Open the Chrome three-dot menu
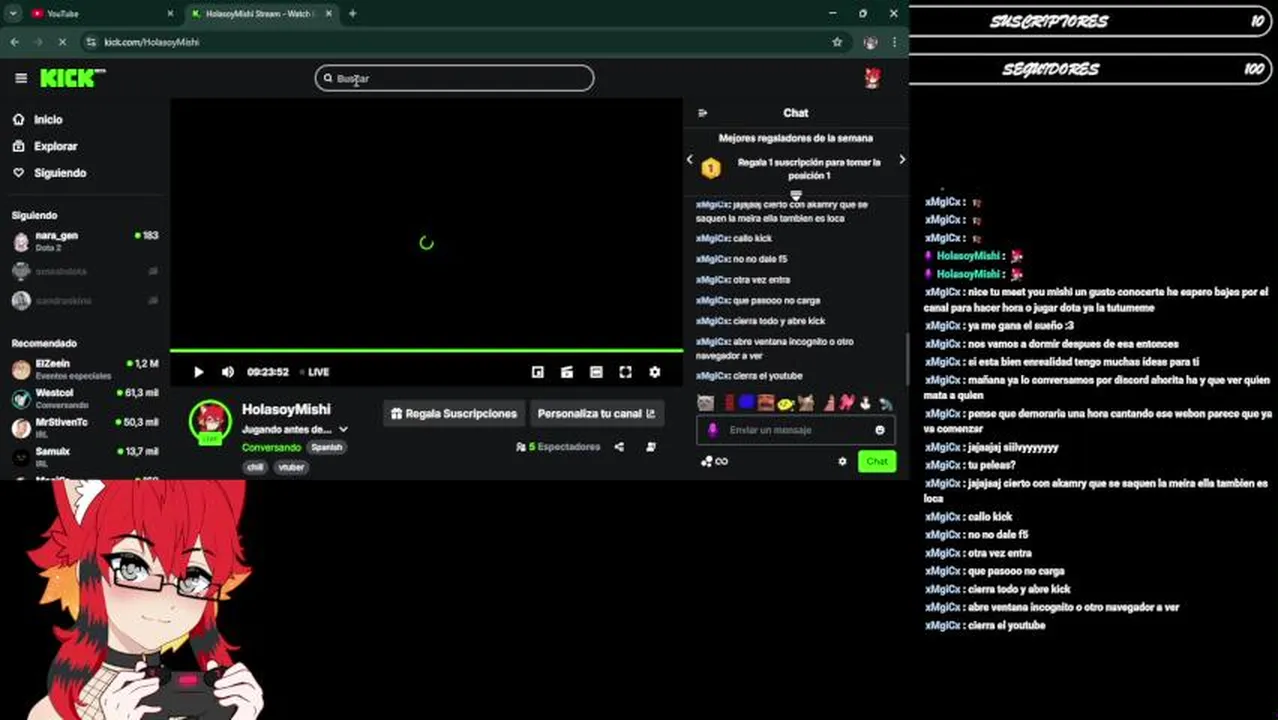This screenshot has width=1278, height=720. [x=894, y=42]
